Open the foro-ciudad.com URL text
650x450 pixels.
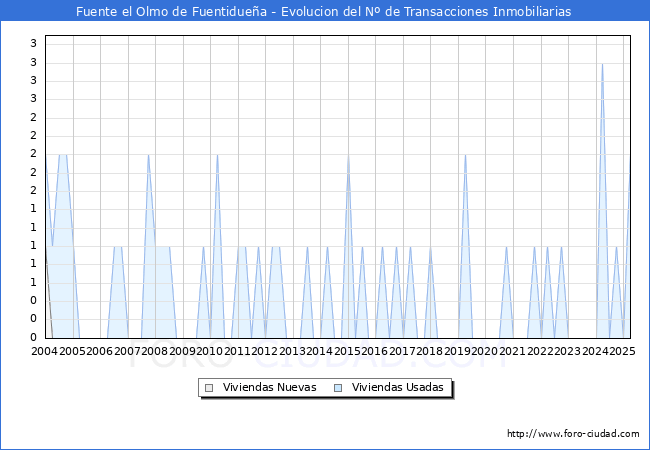pos(573,434)
